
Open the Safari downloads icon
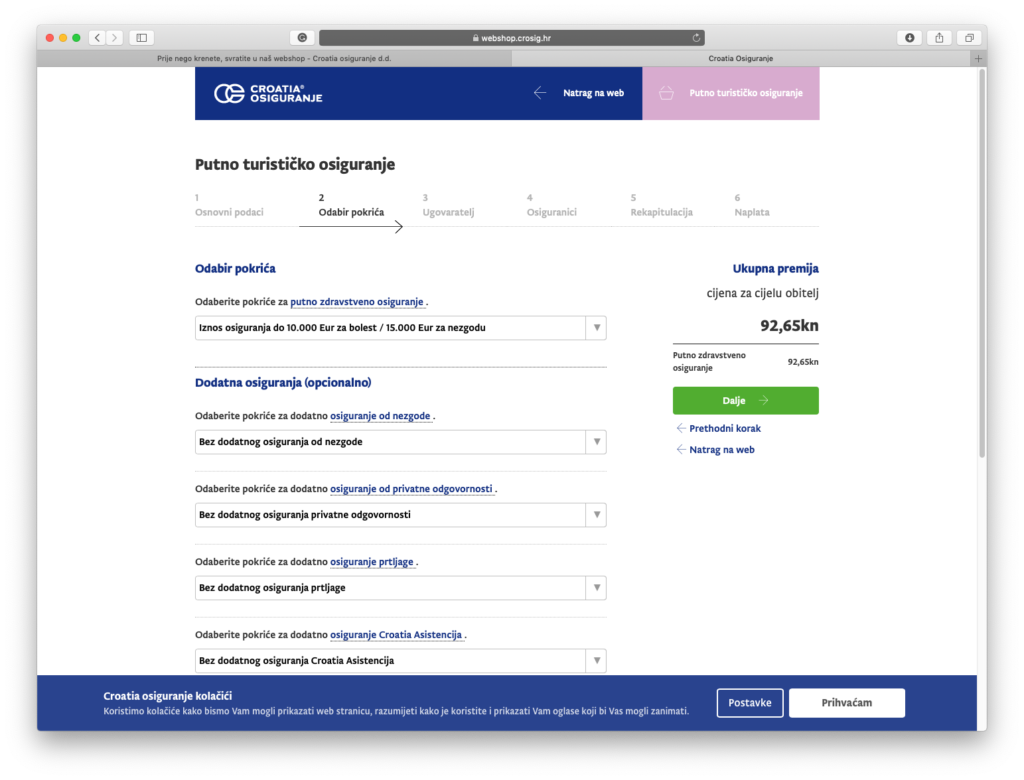(x=909, y=38)
